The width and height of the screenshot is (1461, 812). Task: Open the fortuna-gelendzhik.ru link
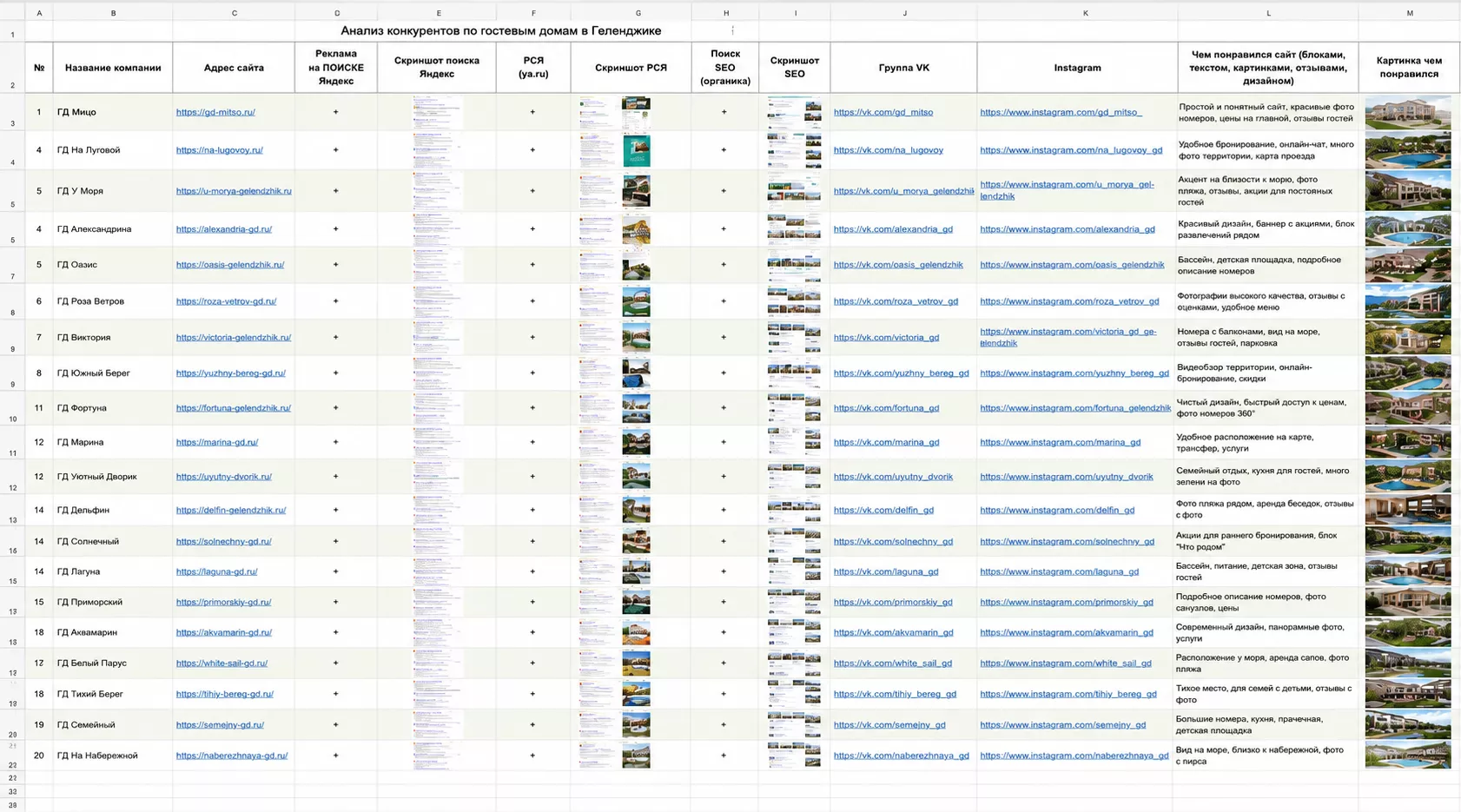[x=233, y=408]
